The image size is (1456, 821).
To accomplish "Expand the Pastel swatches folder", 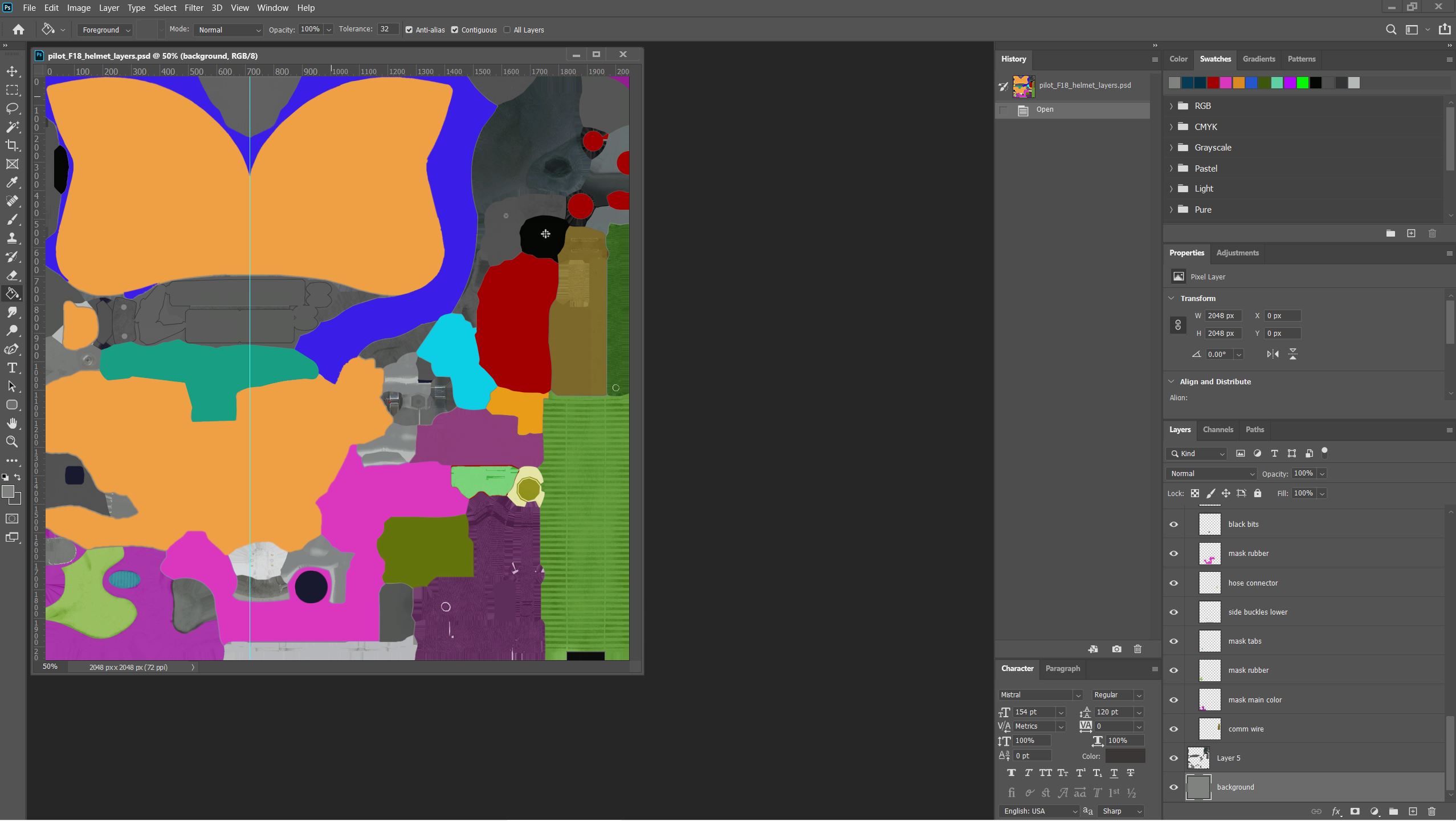I will [1171, 168].
